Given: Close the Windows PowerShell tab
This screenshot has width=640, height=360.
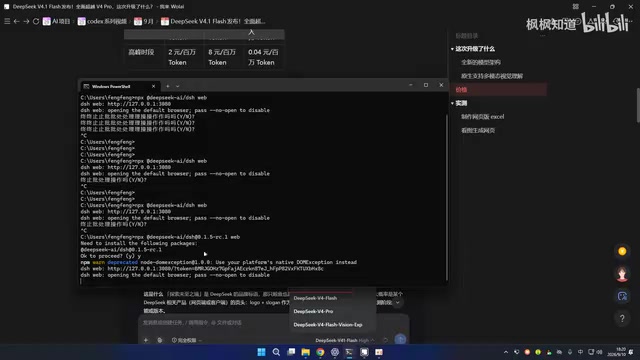Looking at the screenshot, I should click(x=153, y=86).
